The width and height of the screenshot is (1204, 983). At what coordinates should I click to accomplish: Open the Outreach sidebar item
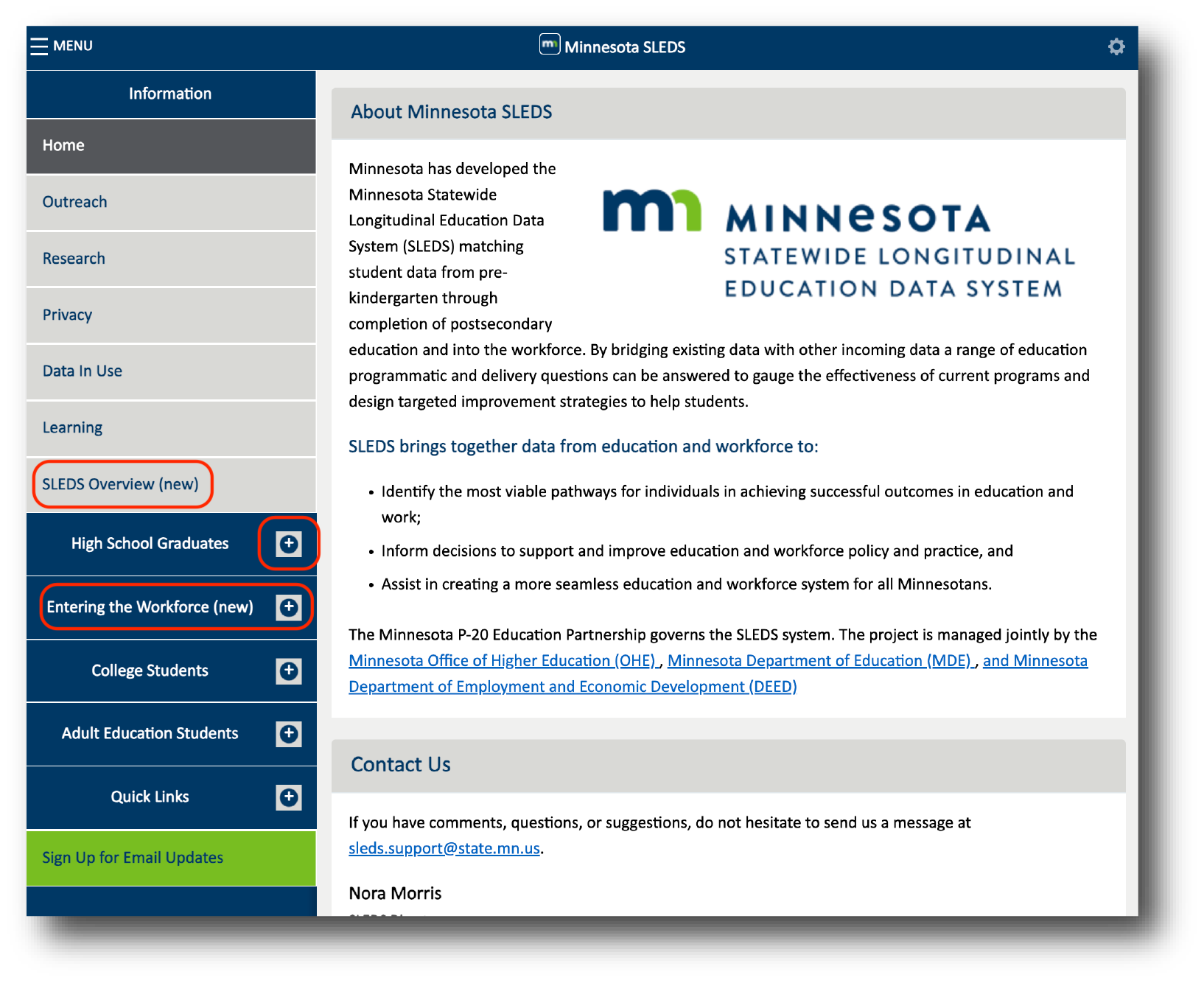pyautogui.click(x=171, y=203)
